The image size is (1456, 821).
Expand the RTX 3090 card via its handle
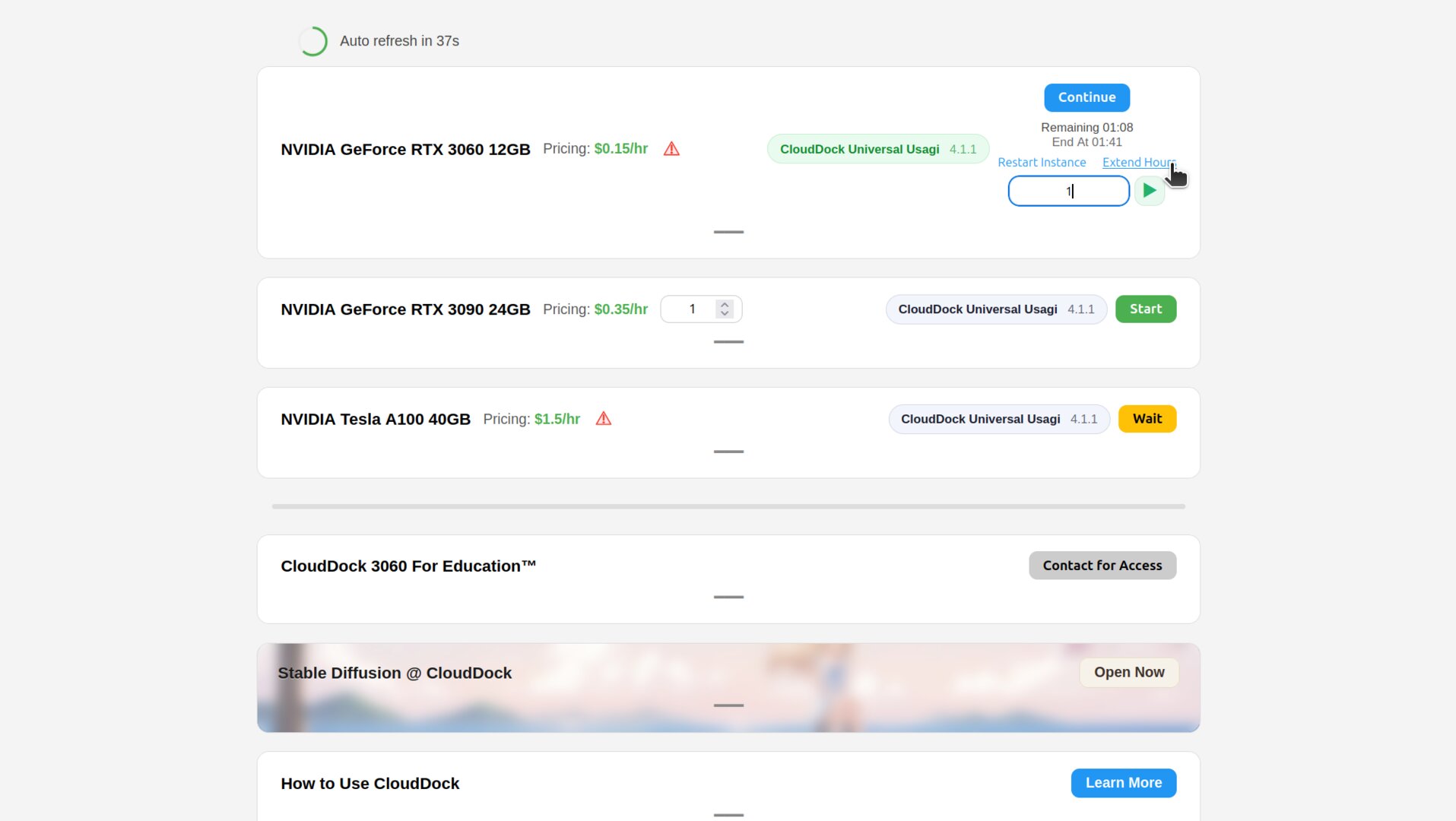tap(728, 343)
